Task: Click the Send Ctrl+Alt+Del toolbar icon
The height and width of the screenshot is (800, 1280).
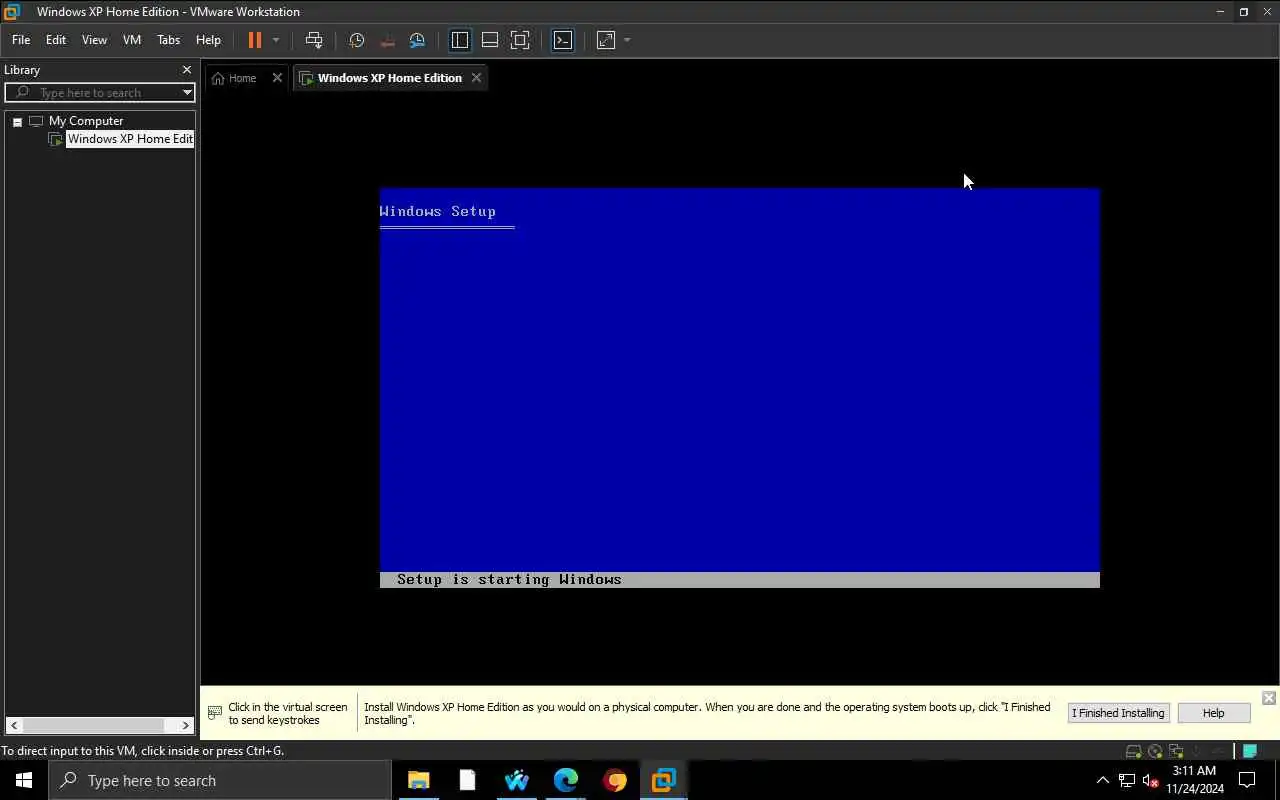Action: 314,40
